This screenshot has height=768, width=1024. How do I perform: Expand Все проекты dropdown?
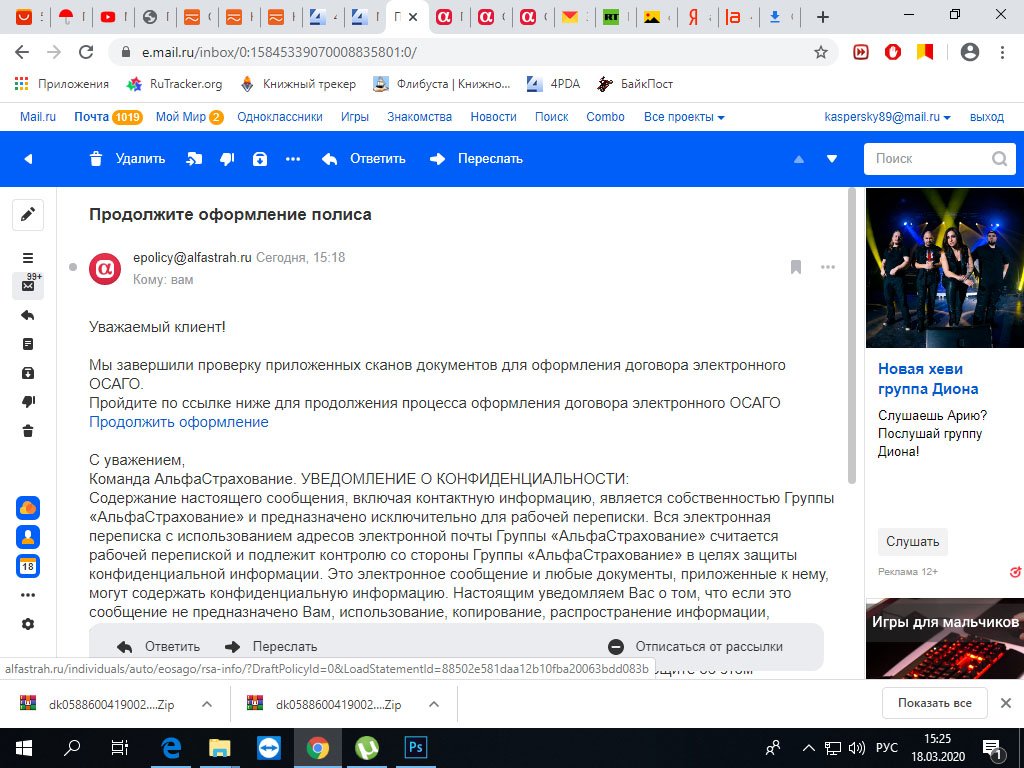tap(684, 117)
